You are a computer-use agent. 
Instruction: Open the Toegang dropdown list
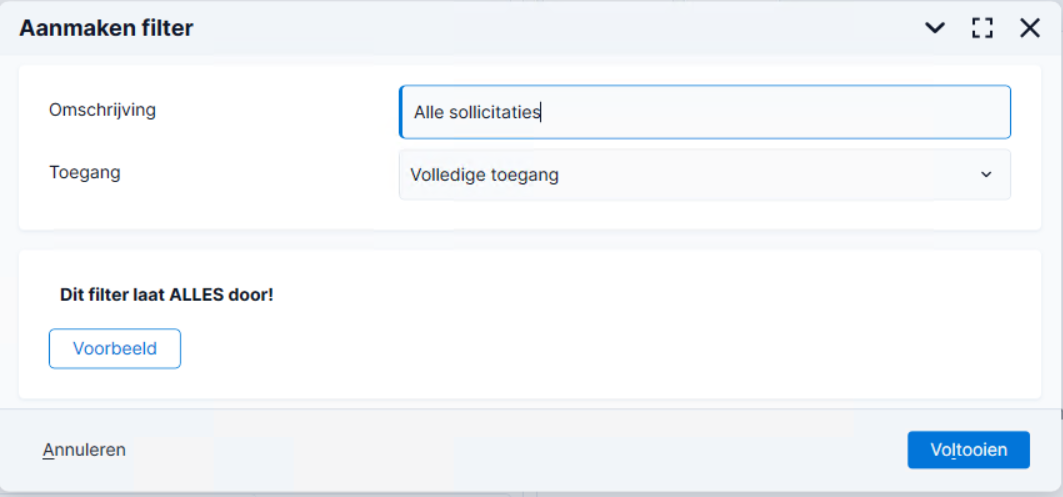coord(705,175)
